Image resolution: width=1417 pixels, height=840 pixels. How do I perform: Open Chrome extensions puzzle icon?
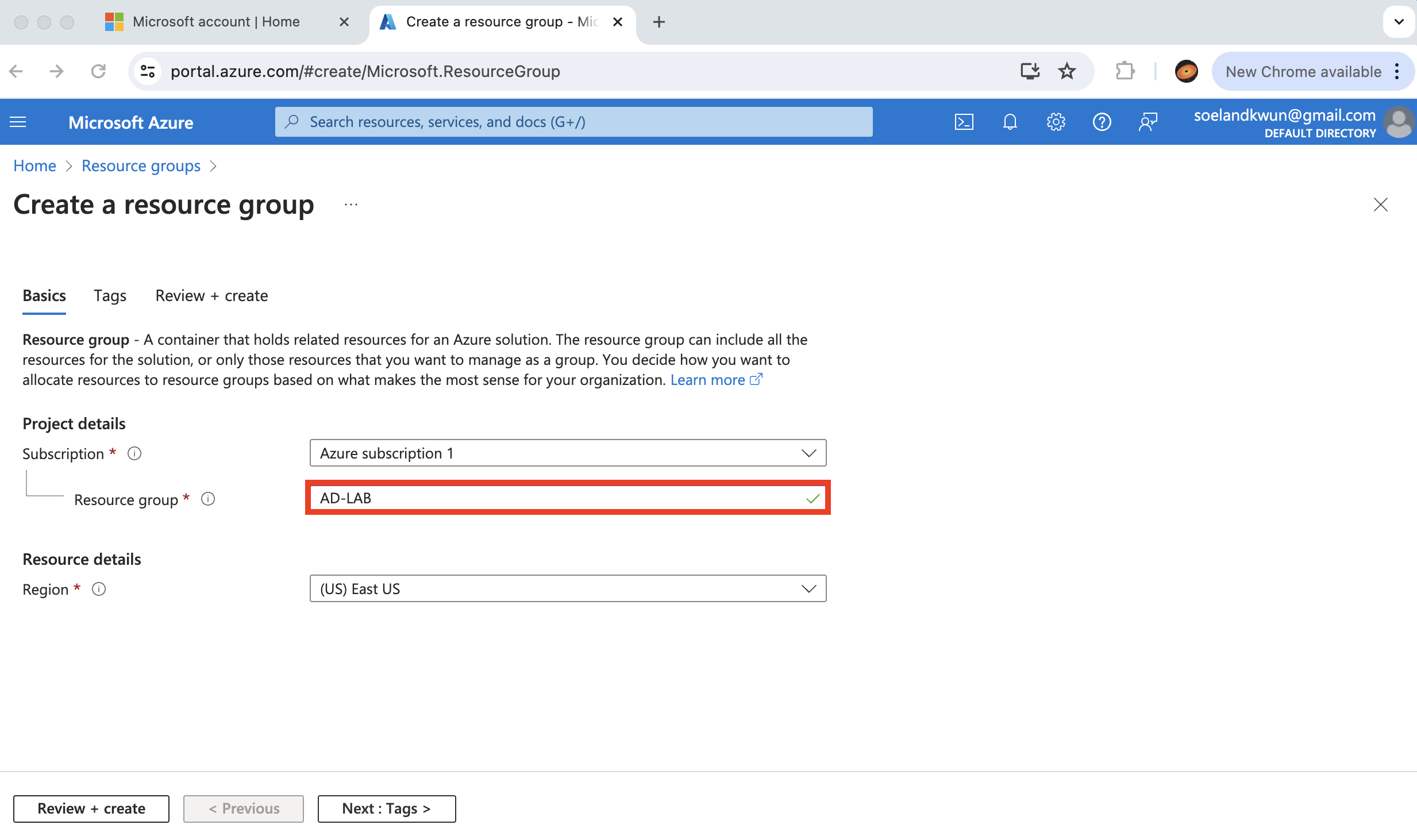[1124, 71]
